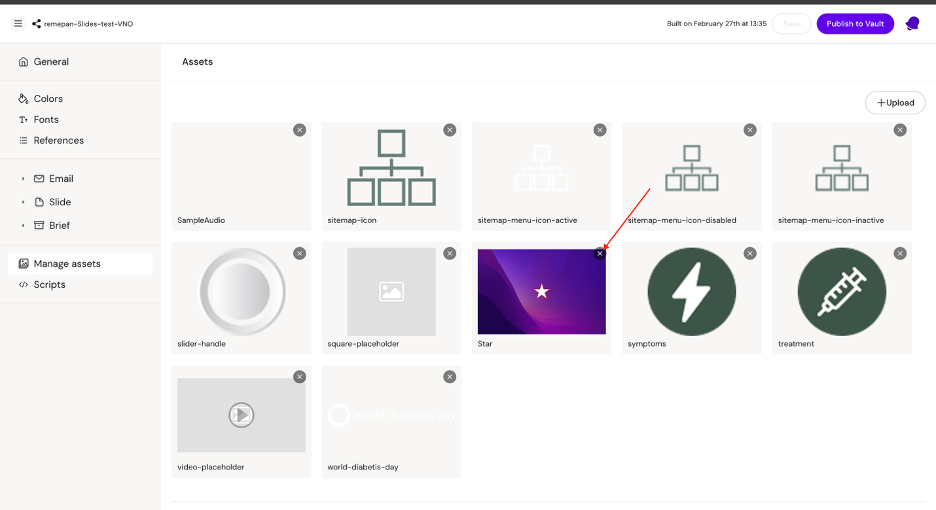
Task: Click the Assets page heading
Action: click(198, 62)
